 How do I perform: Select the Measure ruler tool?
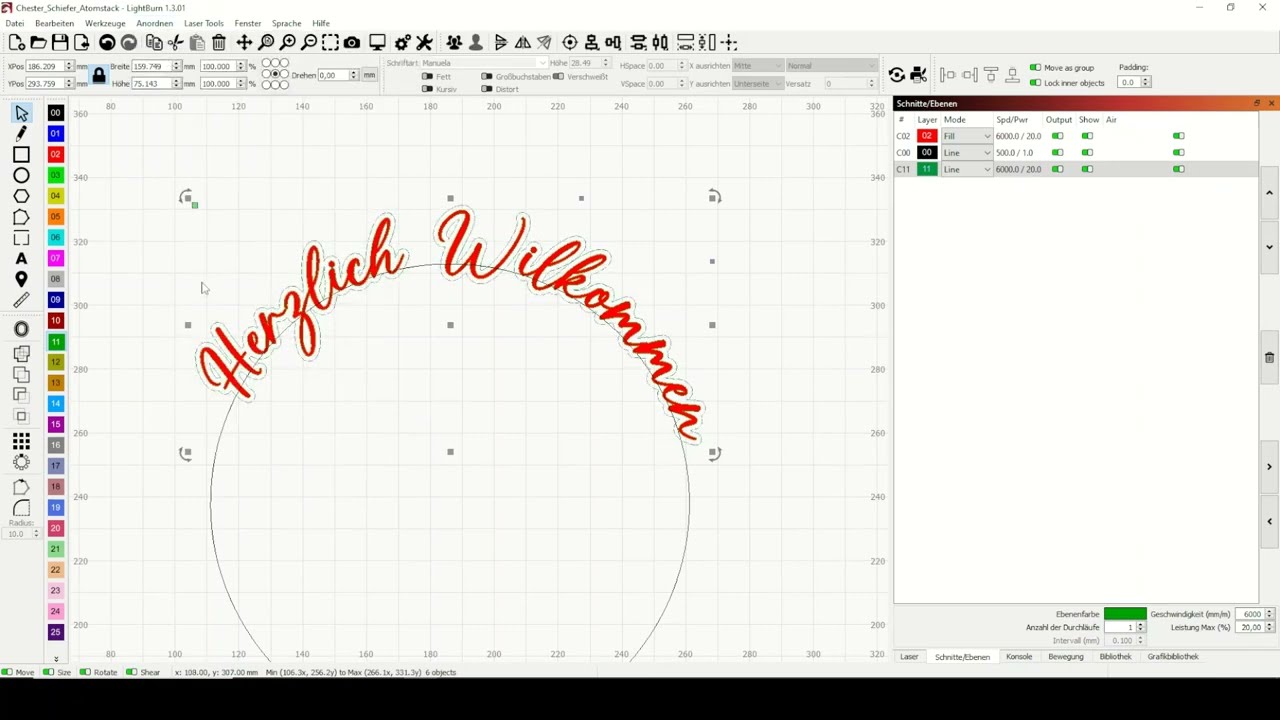click(x=21, y=300)
